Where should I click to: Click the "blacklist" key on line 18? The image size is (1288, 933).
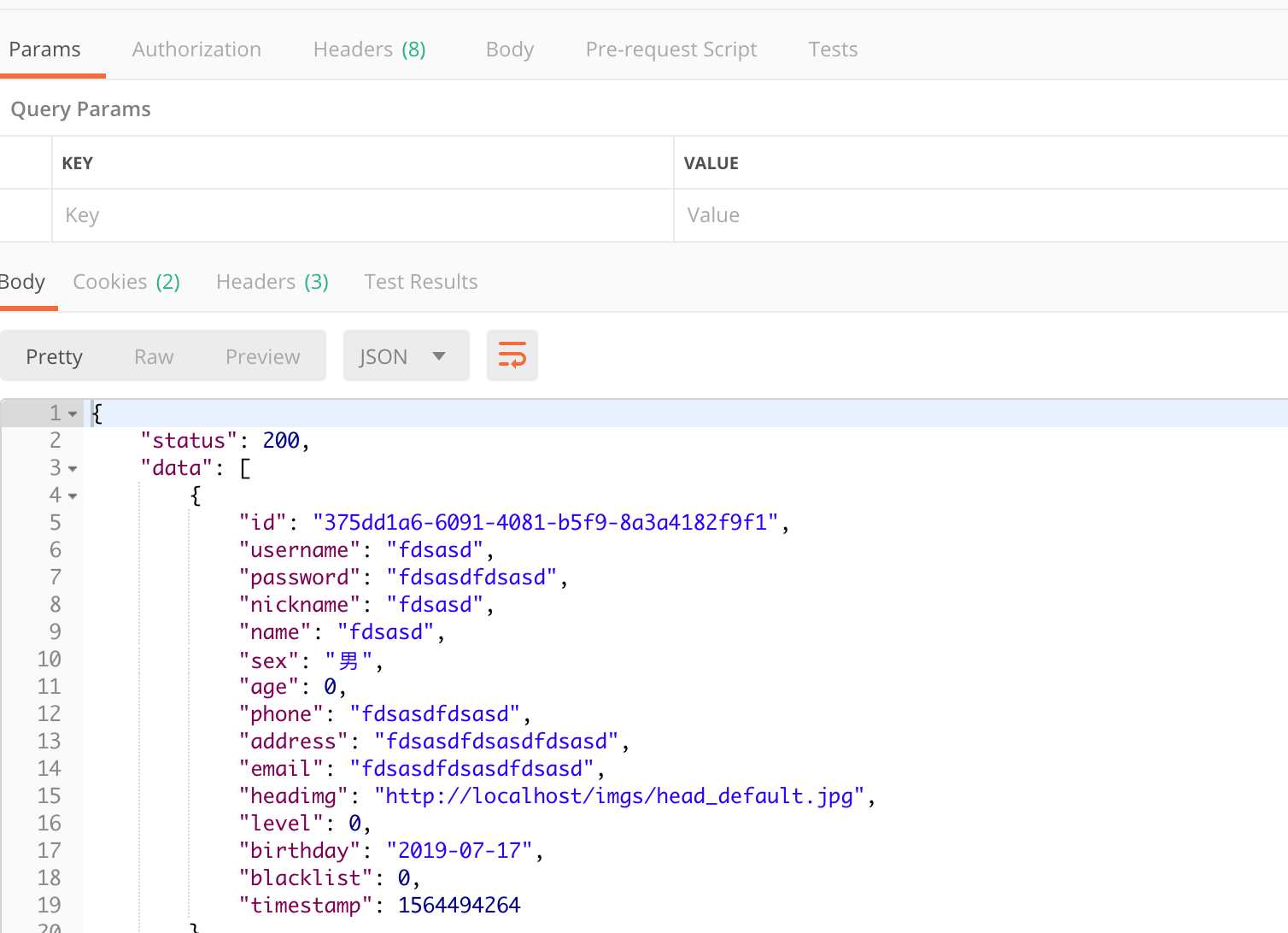[x=306, y=878]
